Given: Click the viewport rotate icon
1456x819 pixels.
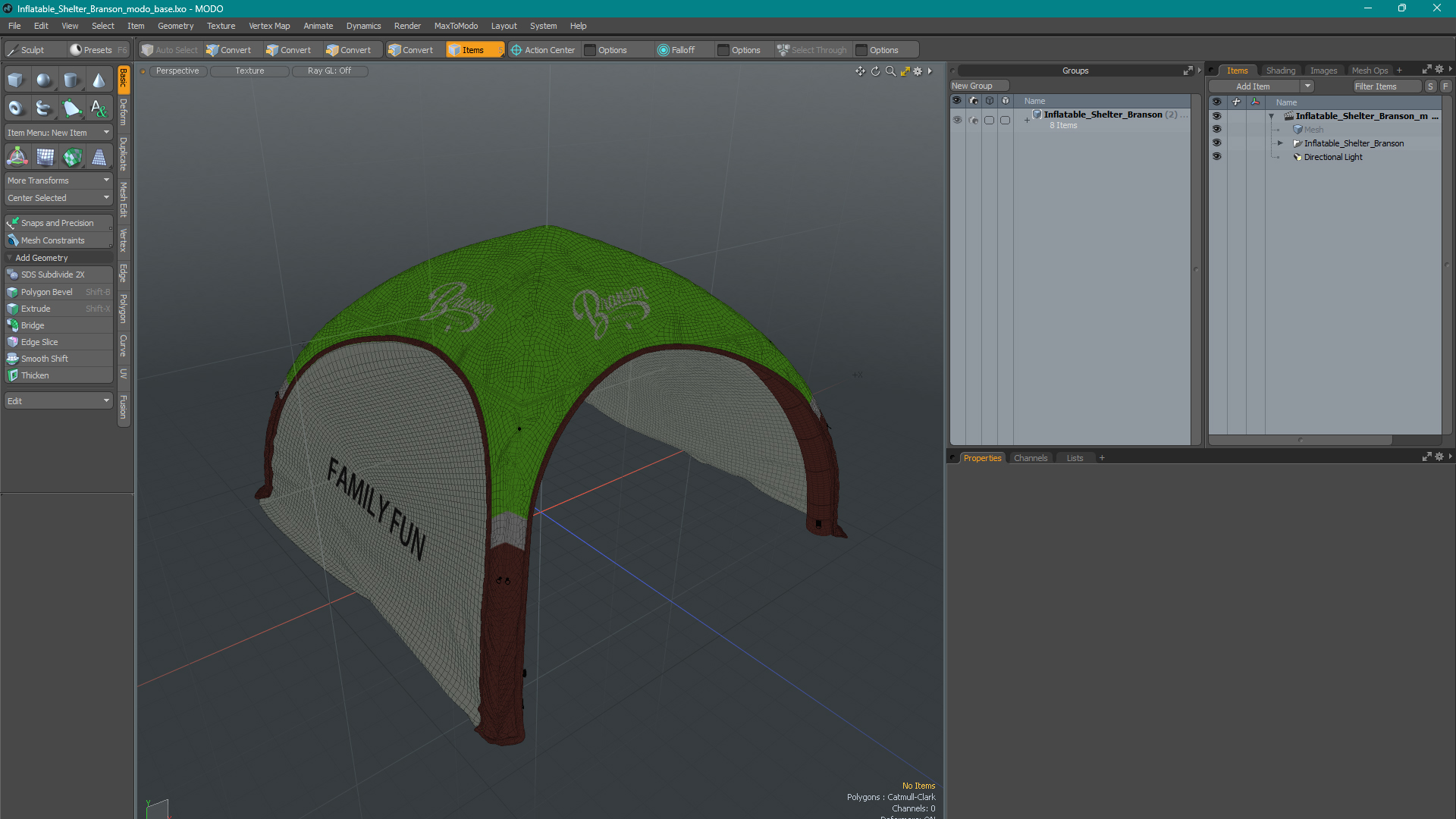Looking at the screenshot, I should 875,71.
